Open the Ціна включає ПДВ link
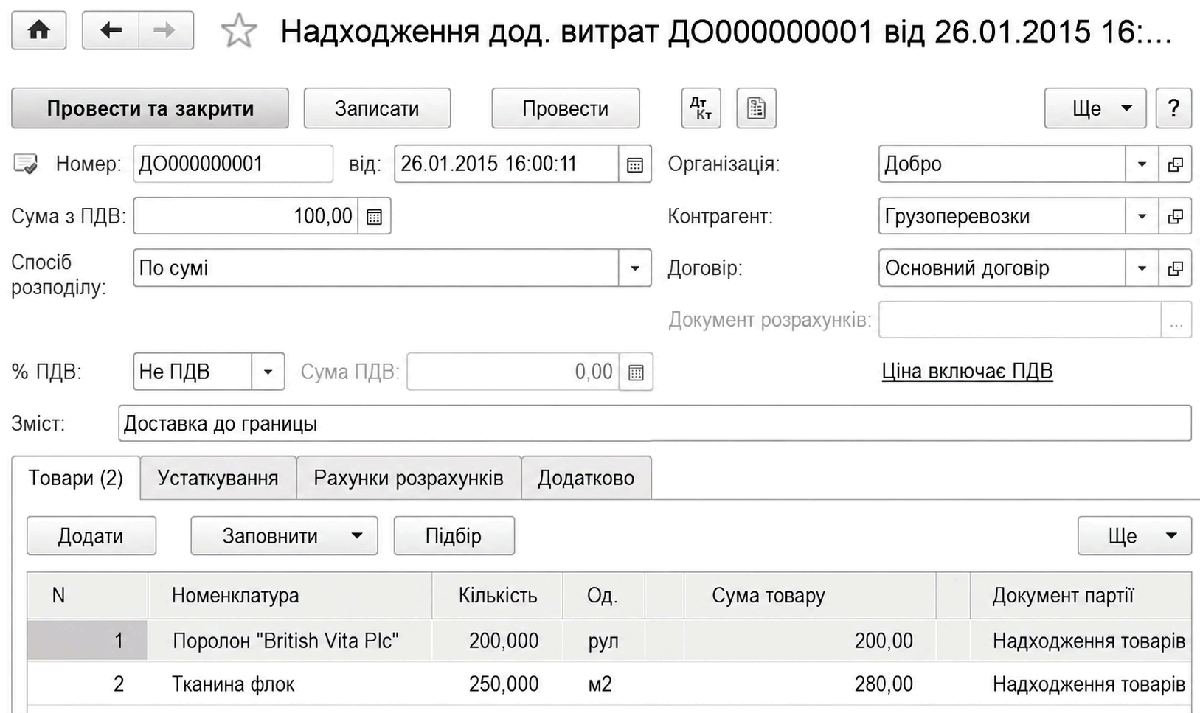The height and width of the screenshot is (713, 1200). click(967, 372)
